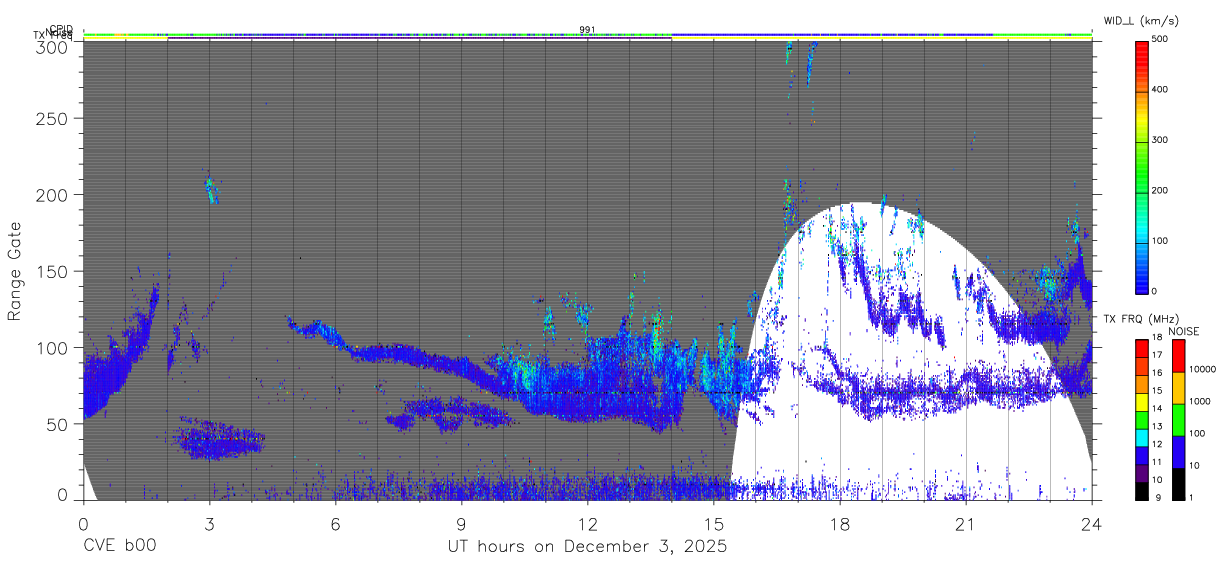Screen dimensions: 1228x567
Task: Pick the green middle of the WID colorbar
Action: (1142, 166)
